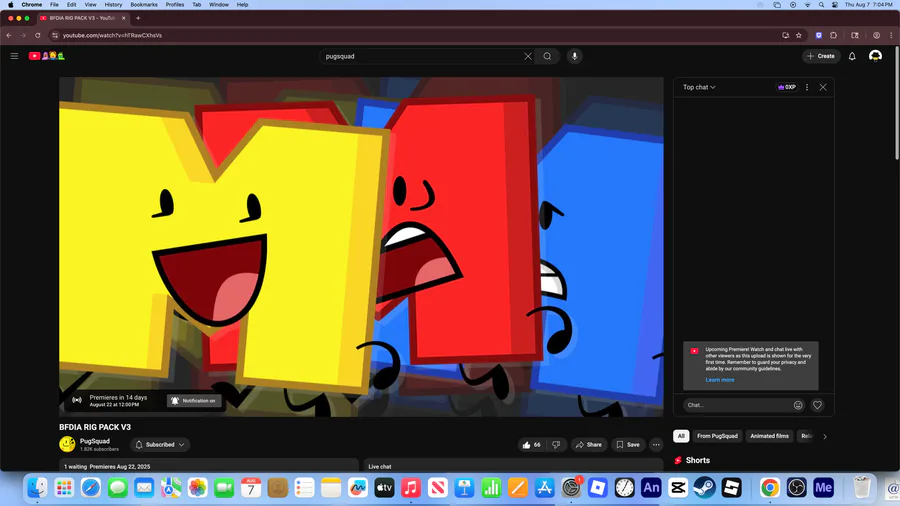Open CapCut from the dock
This screenshot has height=506, width=900.
click(x=678, y=488)
